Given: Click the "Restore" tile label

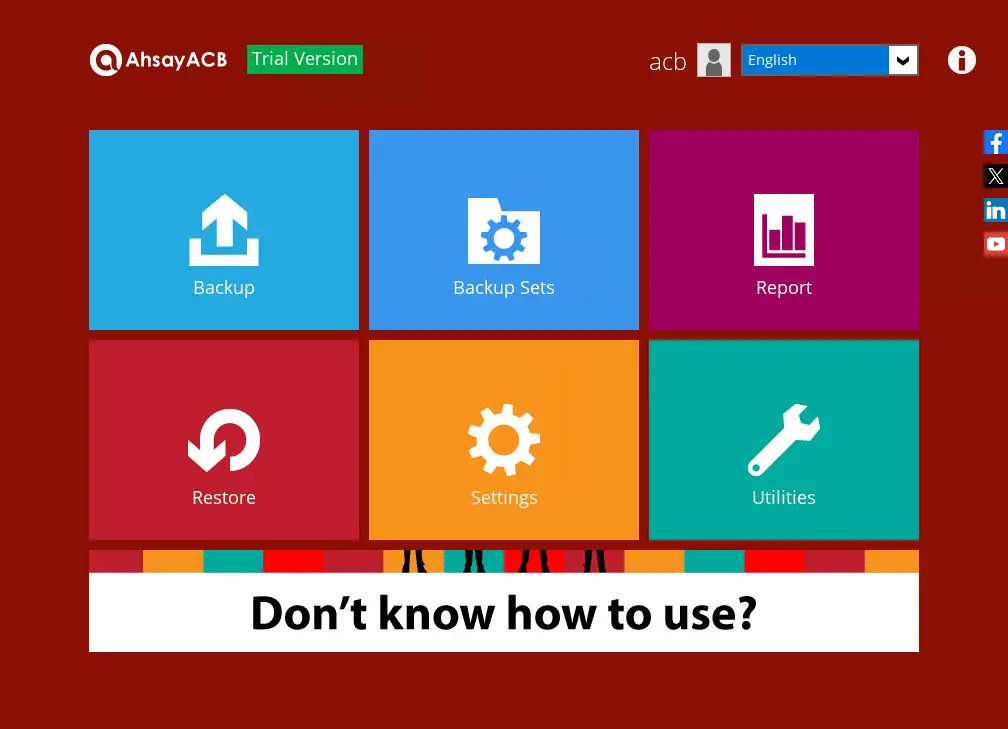Looking at the screenshot, I should [224, 498].
